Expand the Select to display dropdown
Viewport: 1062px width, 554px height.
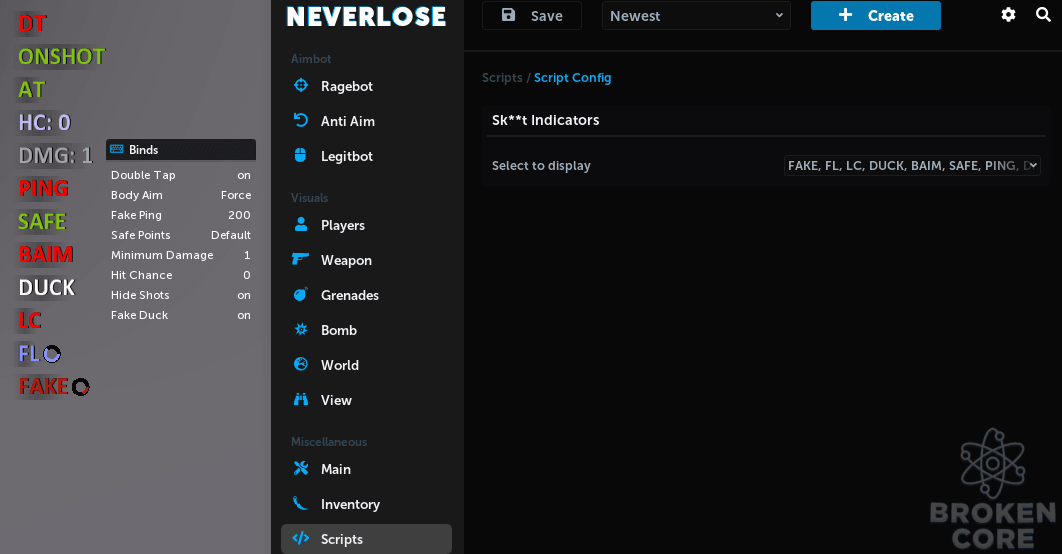[912, 165]
